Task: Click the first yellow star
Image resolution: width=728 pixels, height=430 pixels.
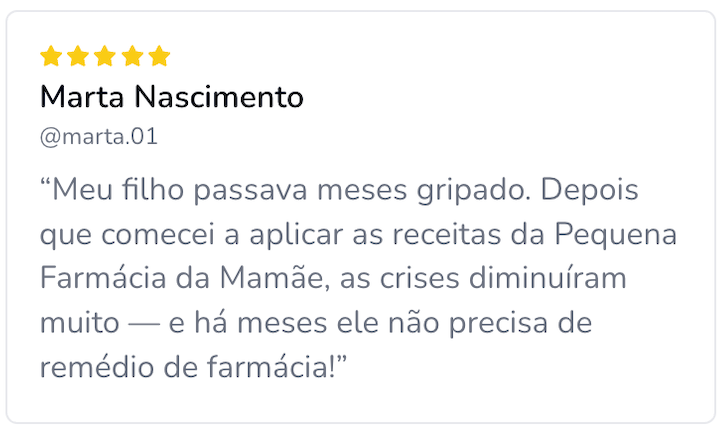Action: click(x=50, y=56)
